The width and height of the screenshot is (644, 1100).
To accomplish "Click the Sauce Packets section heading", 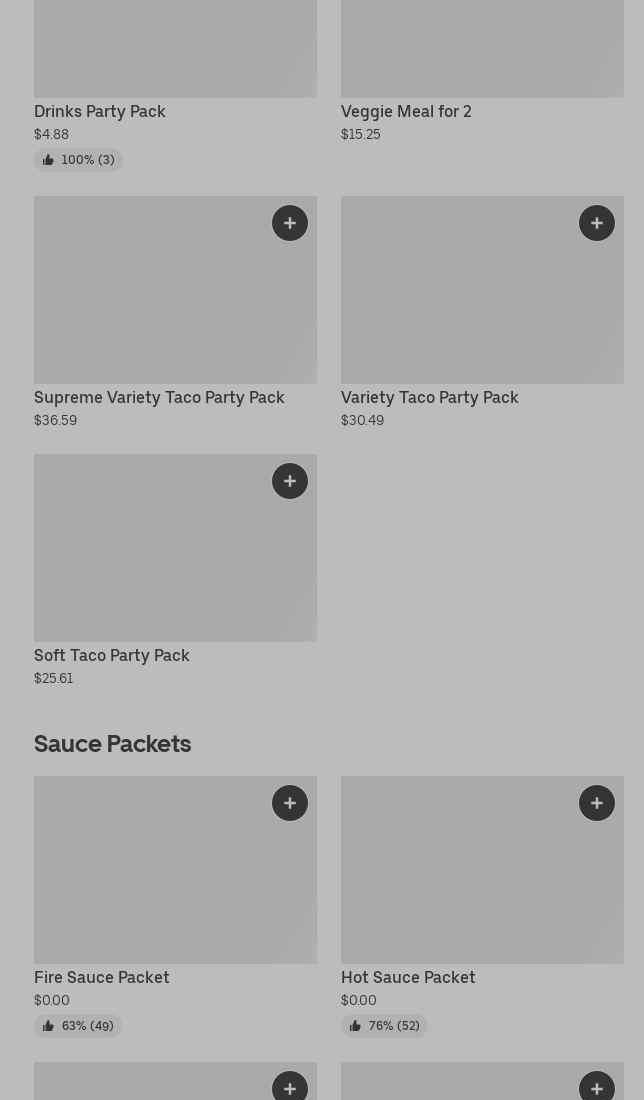I will pyautogui.click(x=113, y=744).
